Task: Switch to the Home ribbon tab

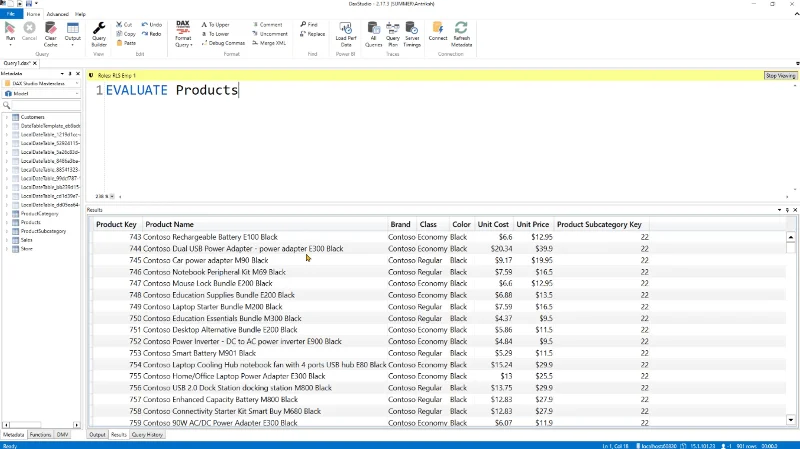Action: [33, 14]
